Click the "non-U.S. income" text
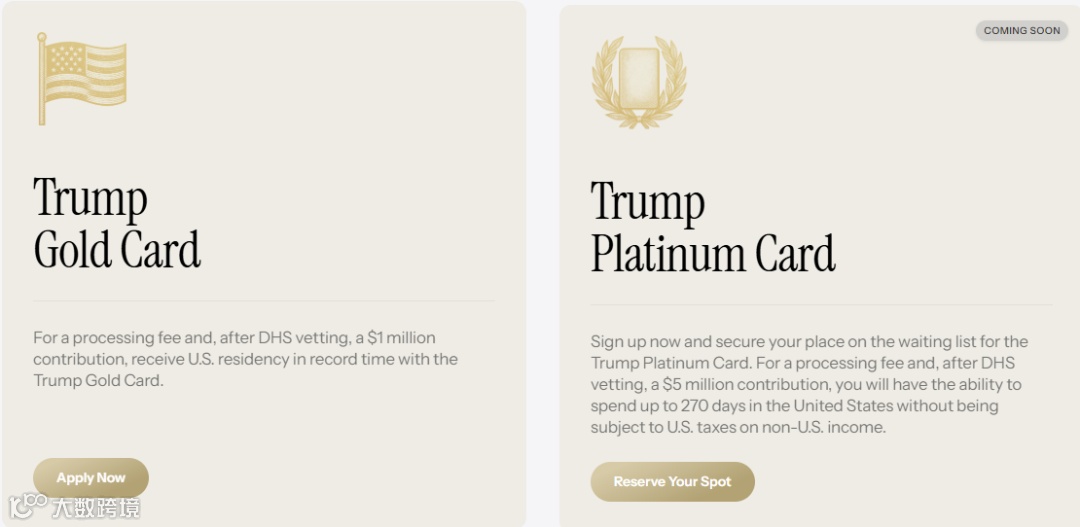 (x=824, y=427)
